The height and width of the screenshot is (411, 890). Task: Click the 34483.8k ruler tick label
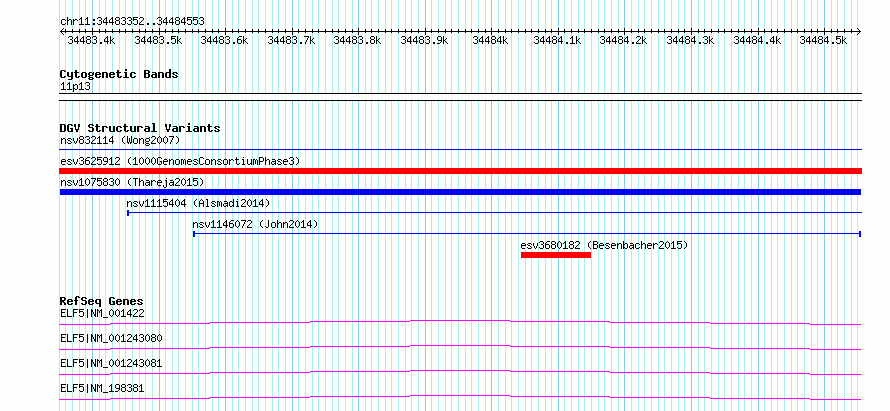click(x=357, y=40)
